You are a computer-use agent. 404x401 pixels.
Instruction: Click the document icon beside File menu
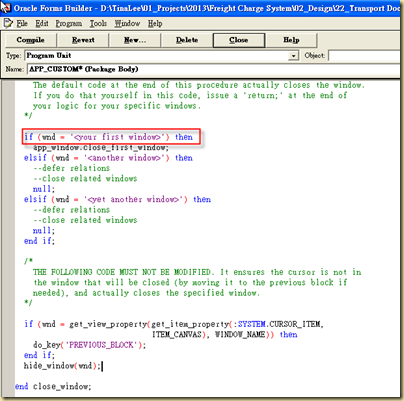coord(8,24)
